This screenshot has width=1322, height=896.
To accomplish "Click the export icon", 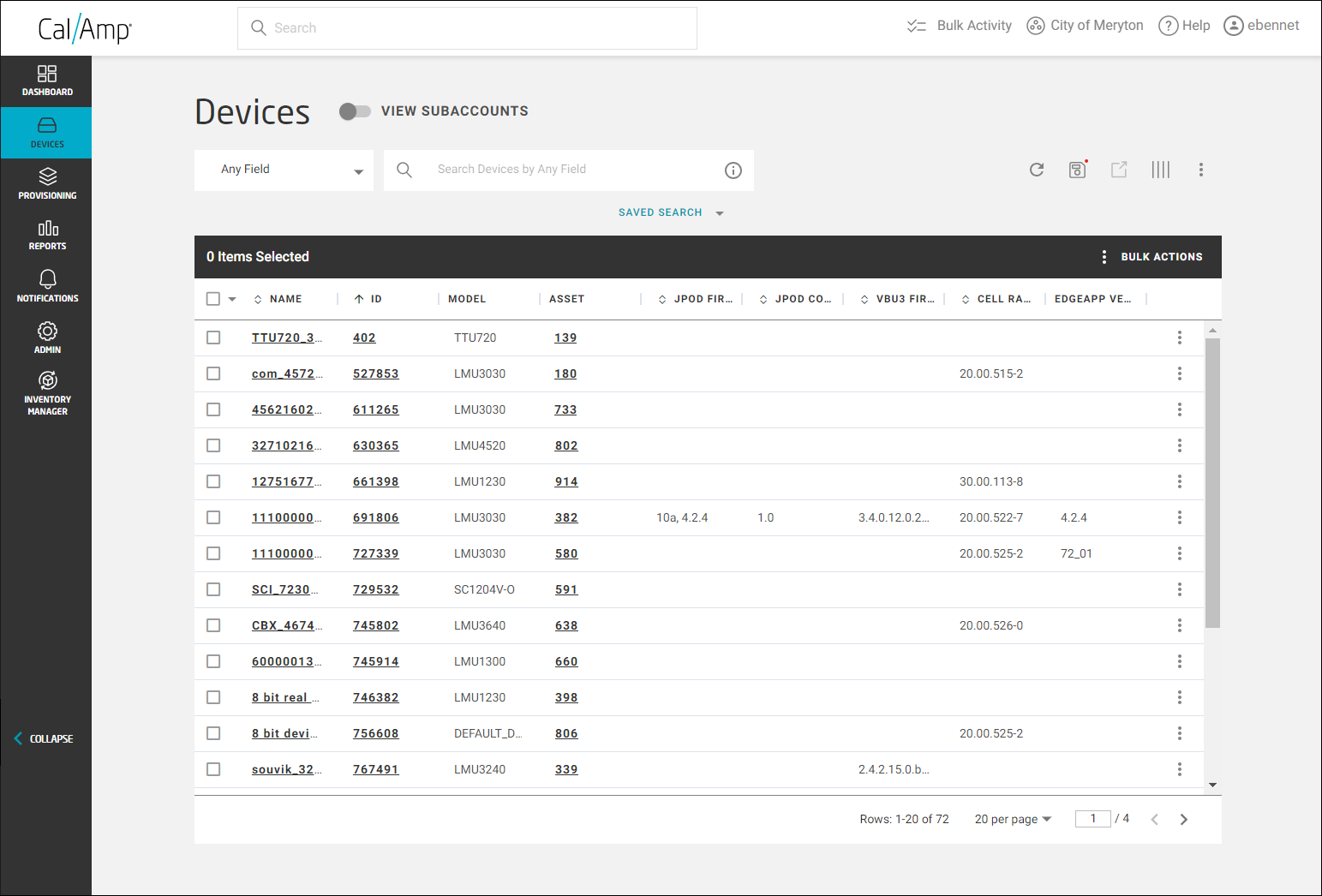I will tap(1119, 170).
